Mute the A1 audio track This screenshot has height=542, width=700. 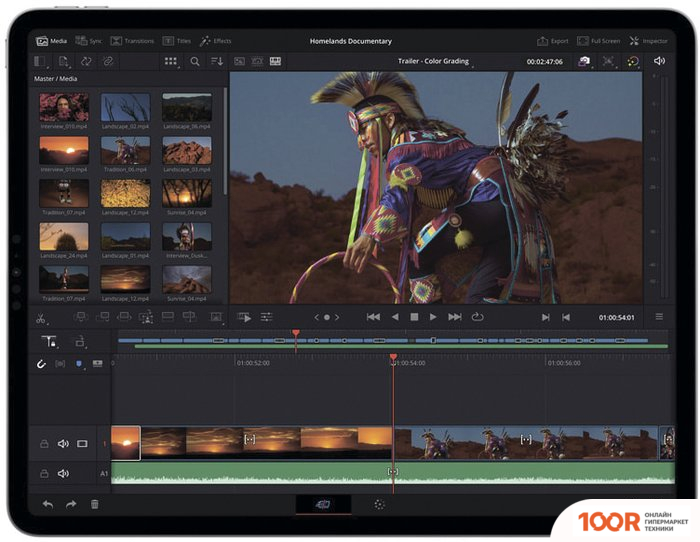point(63,474)
